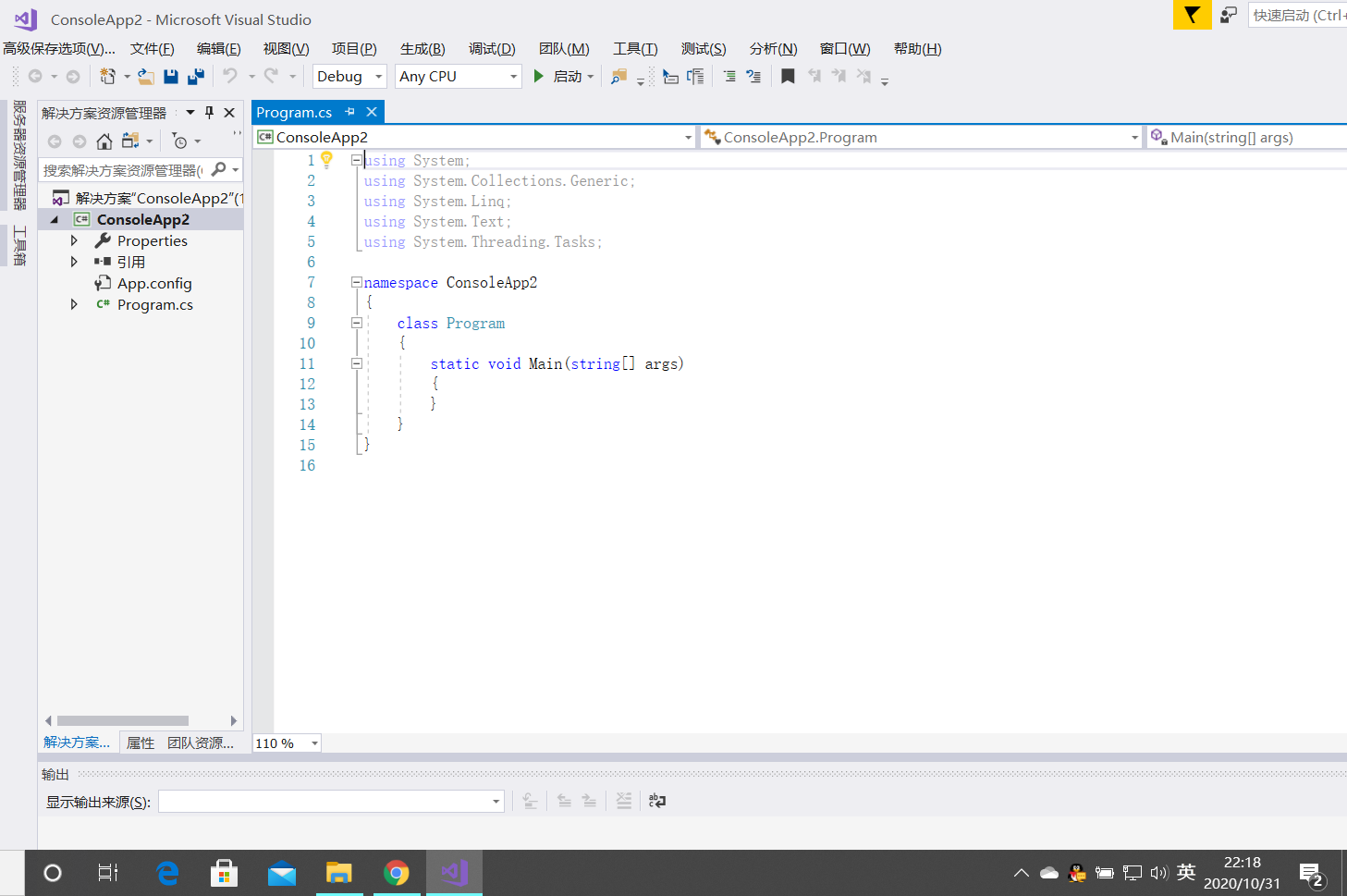Switch to the 属性 properties tab

pyautogui.click(x=141, y=743)
